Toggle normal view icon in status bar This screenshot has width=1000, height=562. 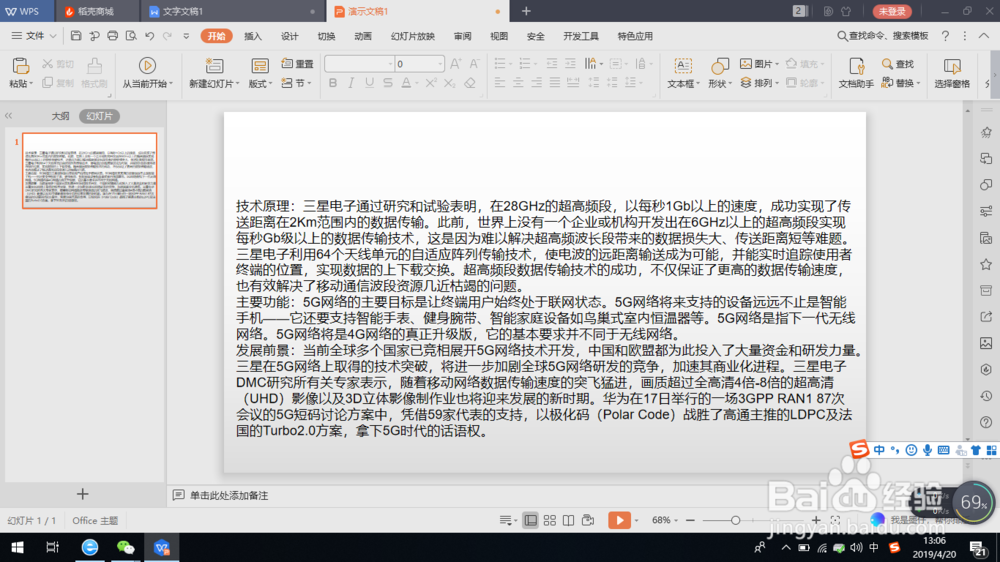(531, 521)
